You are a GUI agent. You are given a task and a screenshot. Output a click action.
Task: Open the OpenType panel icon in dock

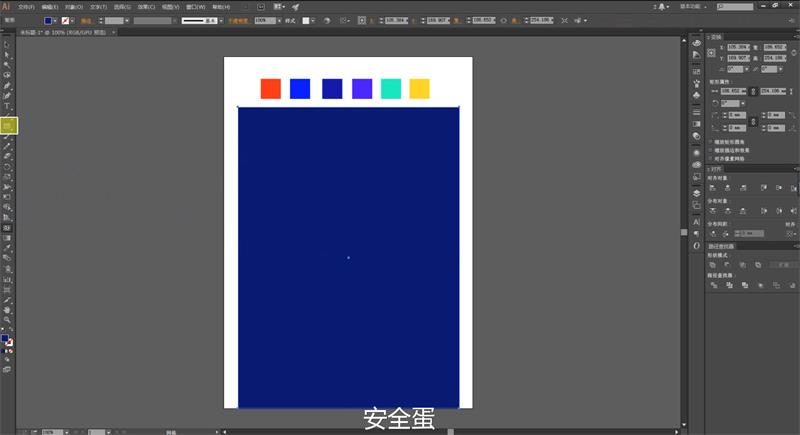point(696,246)
